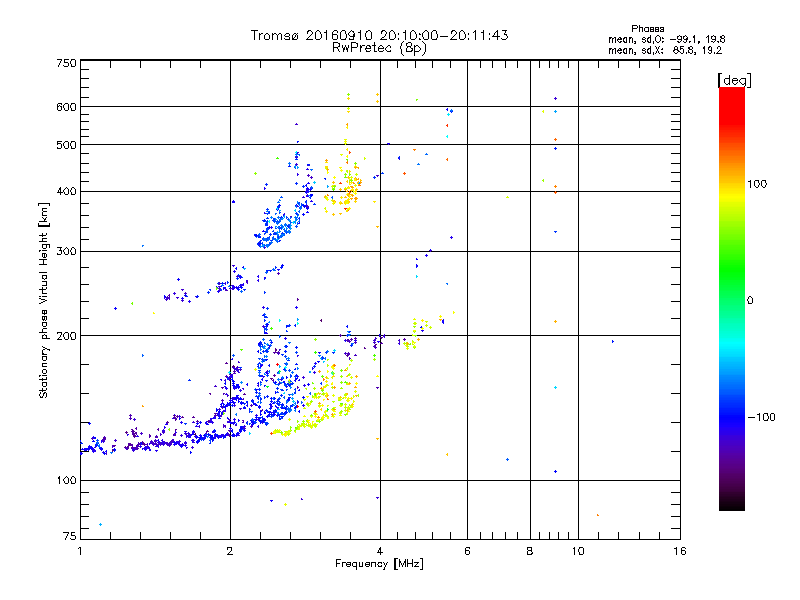Click the x-axis tick label '4'

(380, 551)
